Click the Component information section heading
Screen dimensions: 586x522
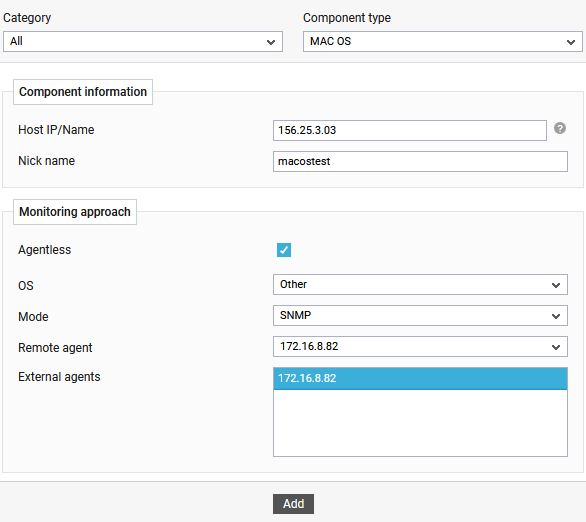83,92
